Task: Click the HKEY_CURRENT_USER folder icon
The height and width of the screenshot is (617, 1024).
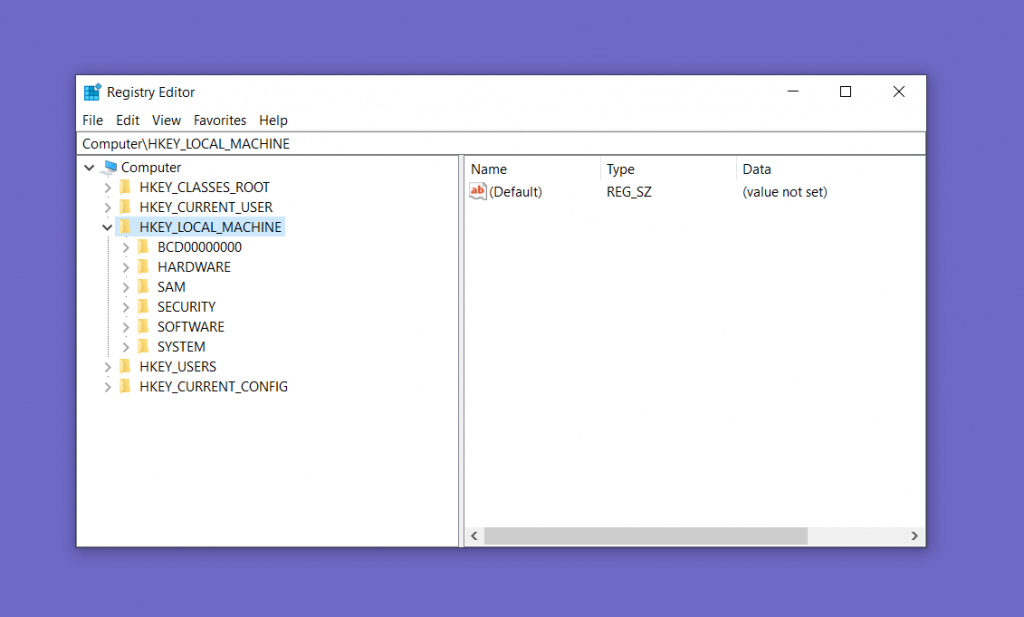Action: coord(125,207)
